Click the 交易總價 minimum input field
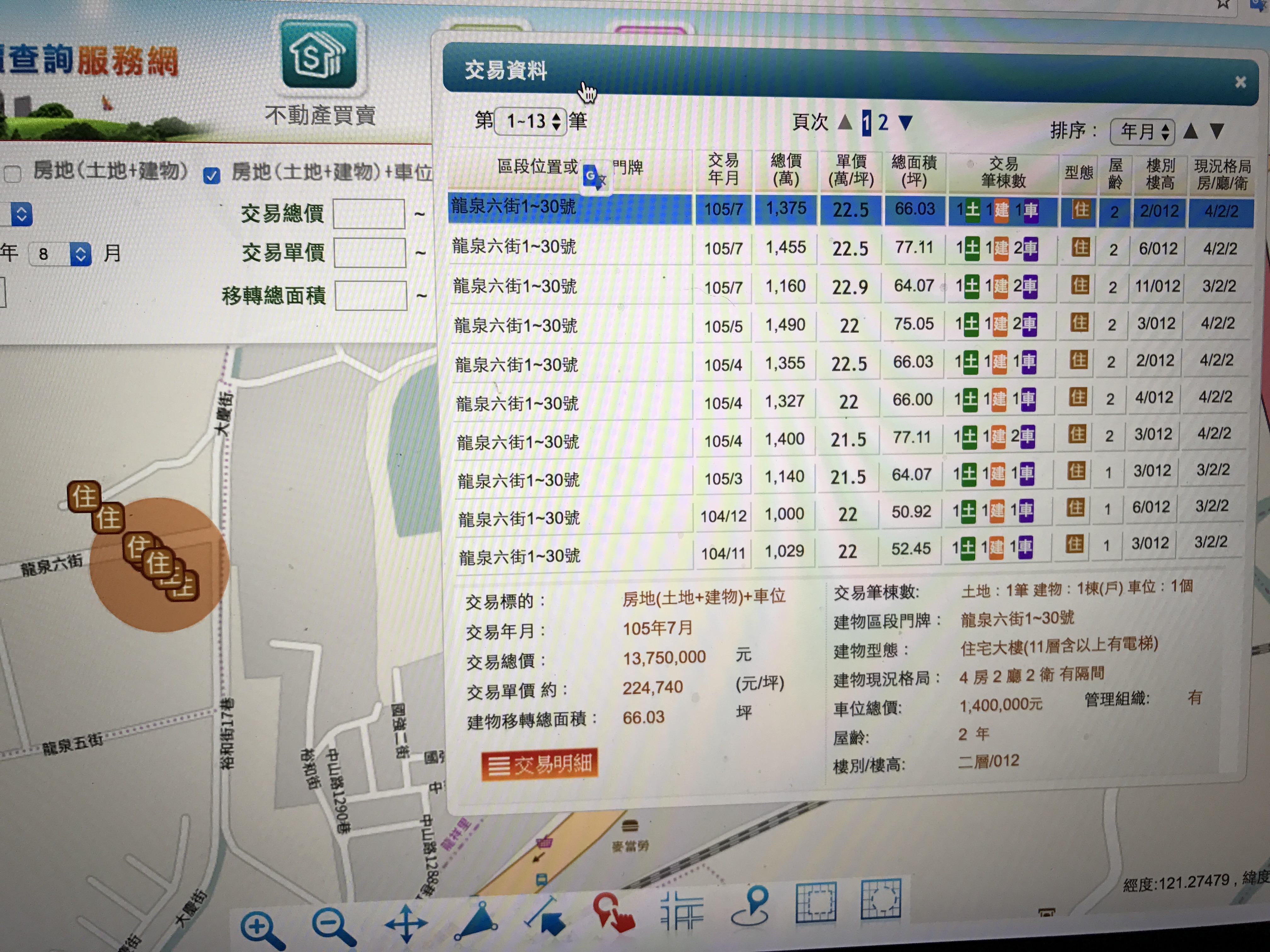The height and width of the screenshot is (952, 1270). click(369, 214)
